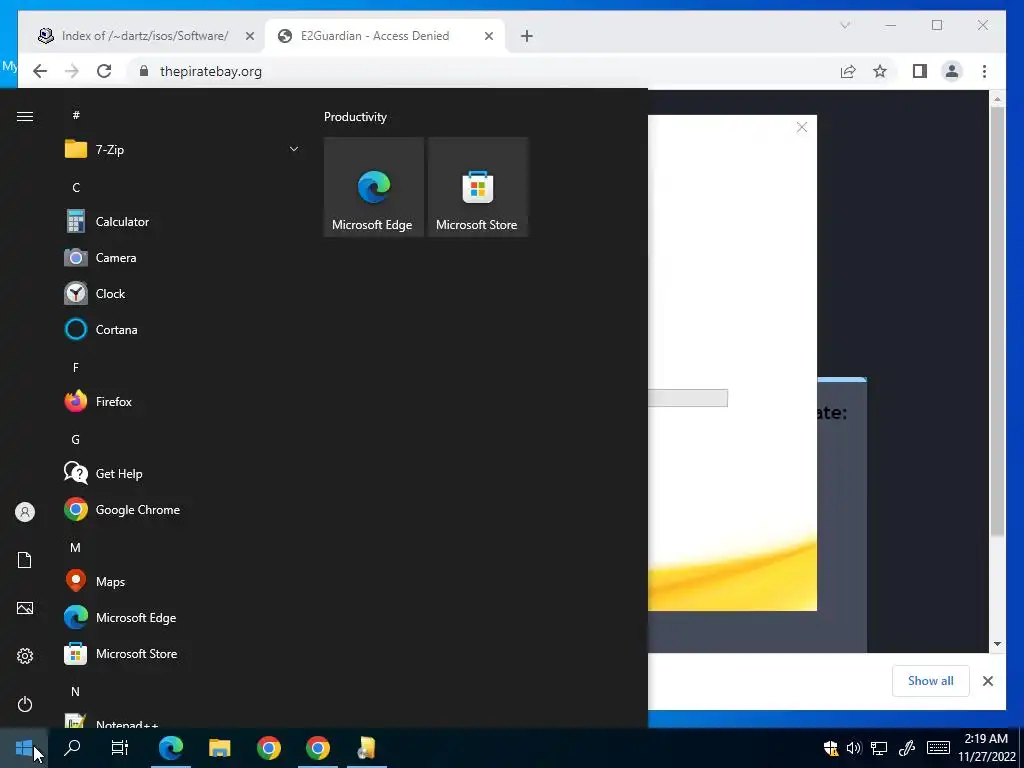Open Documents from Start sidebar
The image size is (1024, 768).
(x=25, y=560)
